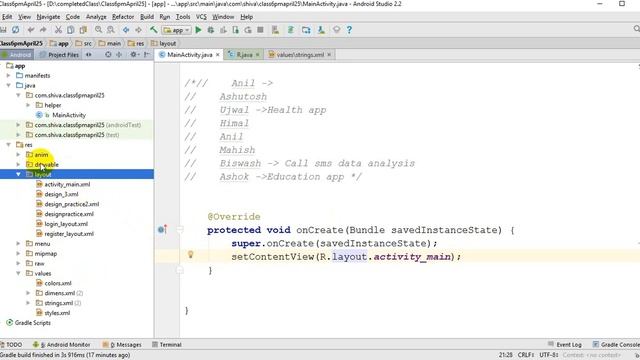Click the Paste clipboard icon
This screenshot has height=360, width=640.
pyautogui.click(x=83, y=30)
